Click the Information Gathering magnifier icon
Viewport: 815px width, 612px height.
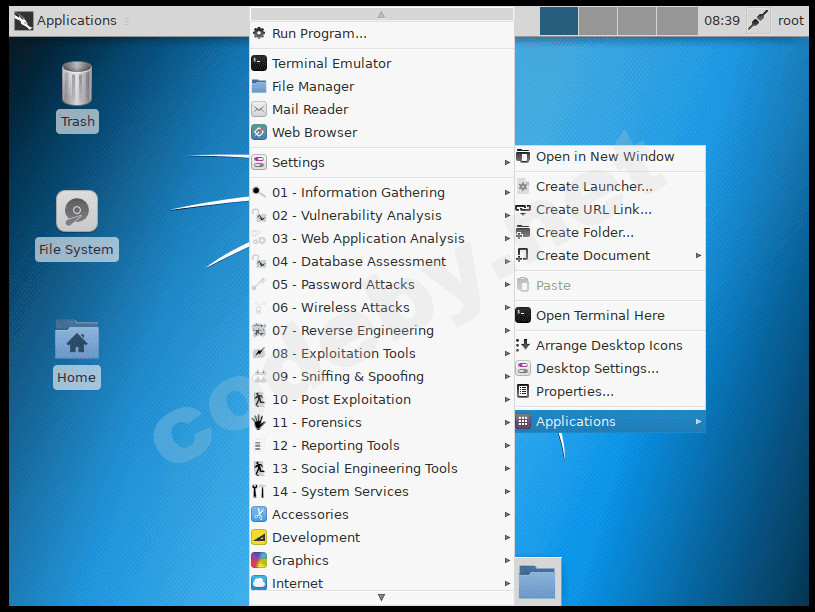(x=259, y=192)
